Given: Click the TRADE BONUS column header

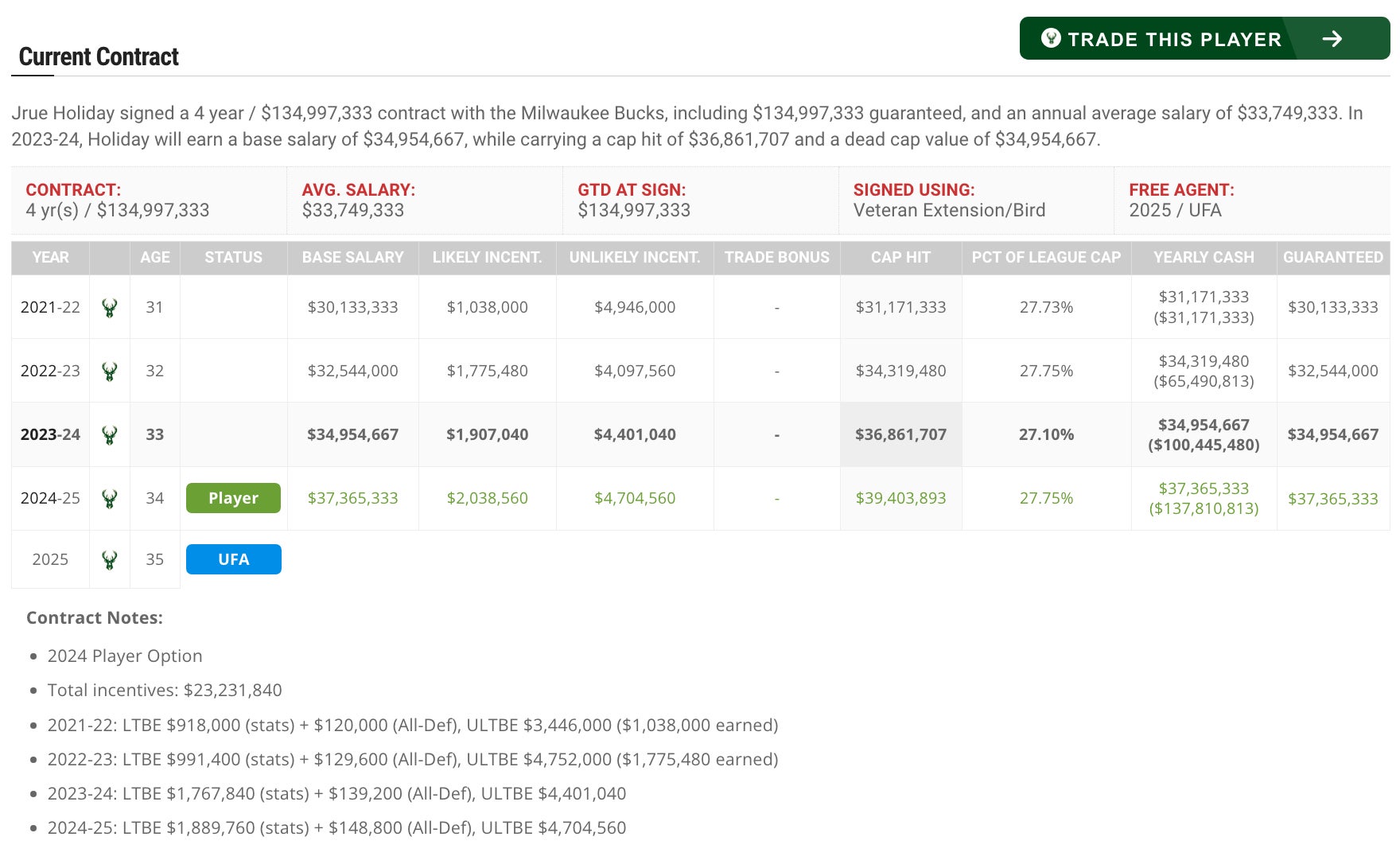Looking at the screenshot, I should [776, 258].
